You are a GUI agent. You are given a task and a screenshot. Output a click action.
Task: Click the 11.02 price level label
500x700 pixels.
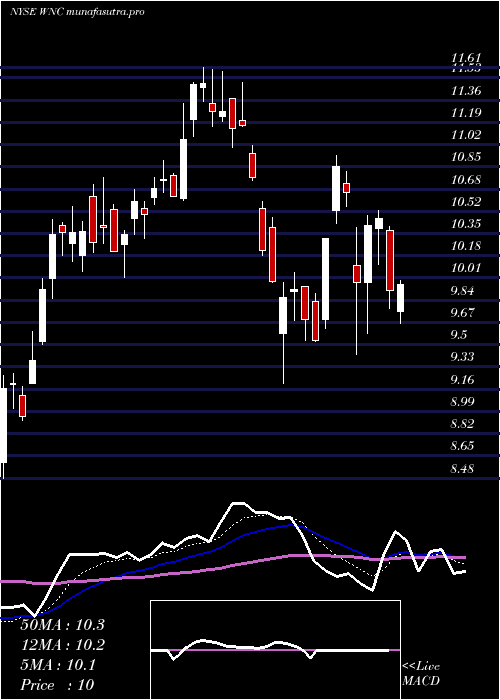point(466,135)
